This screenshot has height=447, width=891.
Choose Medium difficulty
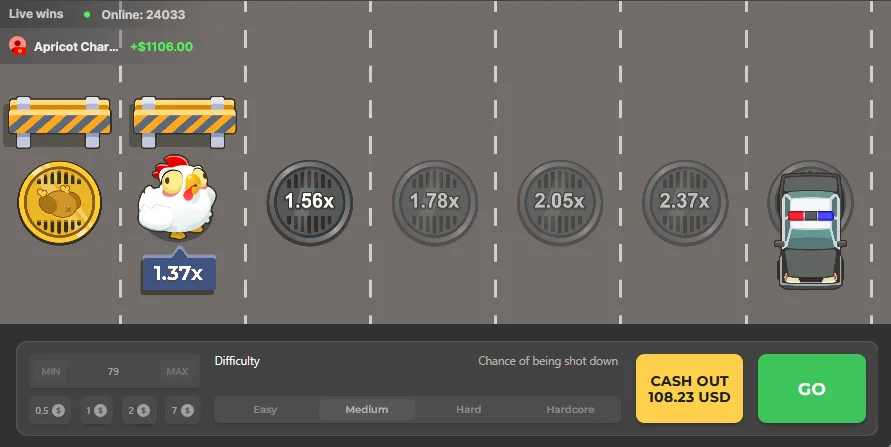[367, 410]
